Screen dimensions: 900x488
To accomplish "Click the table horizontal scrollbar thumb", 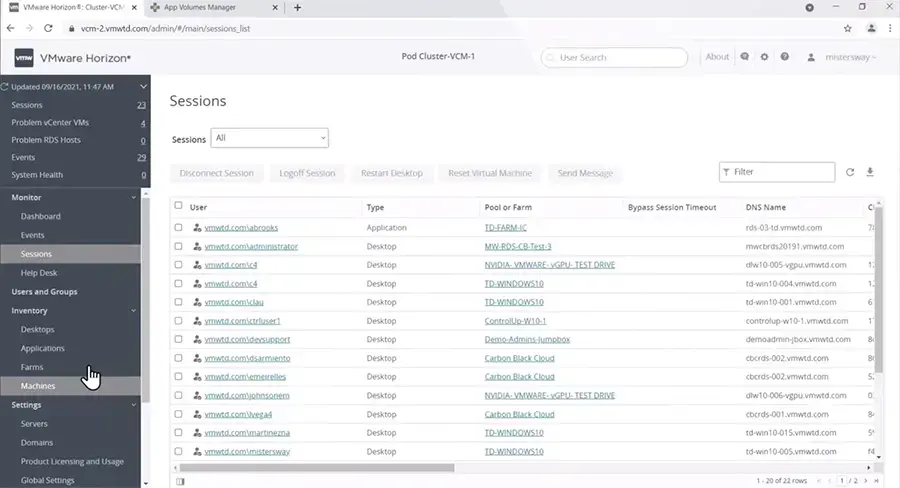I will [x=317, y=468].
